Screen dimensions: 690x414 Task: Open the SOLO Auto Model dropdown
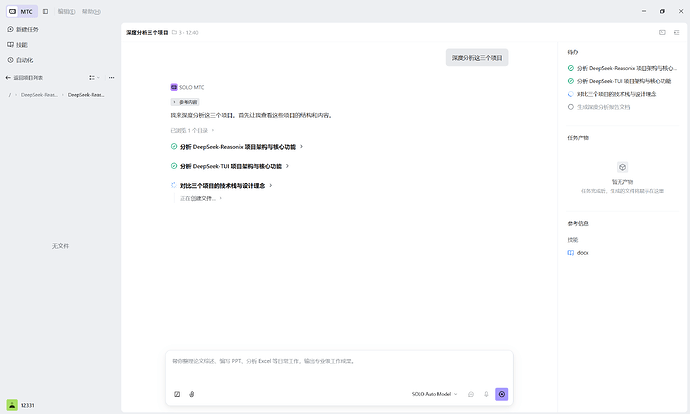click(x=434, y=394)
